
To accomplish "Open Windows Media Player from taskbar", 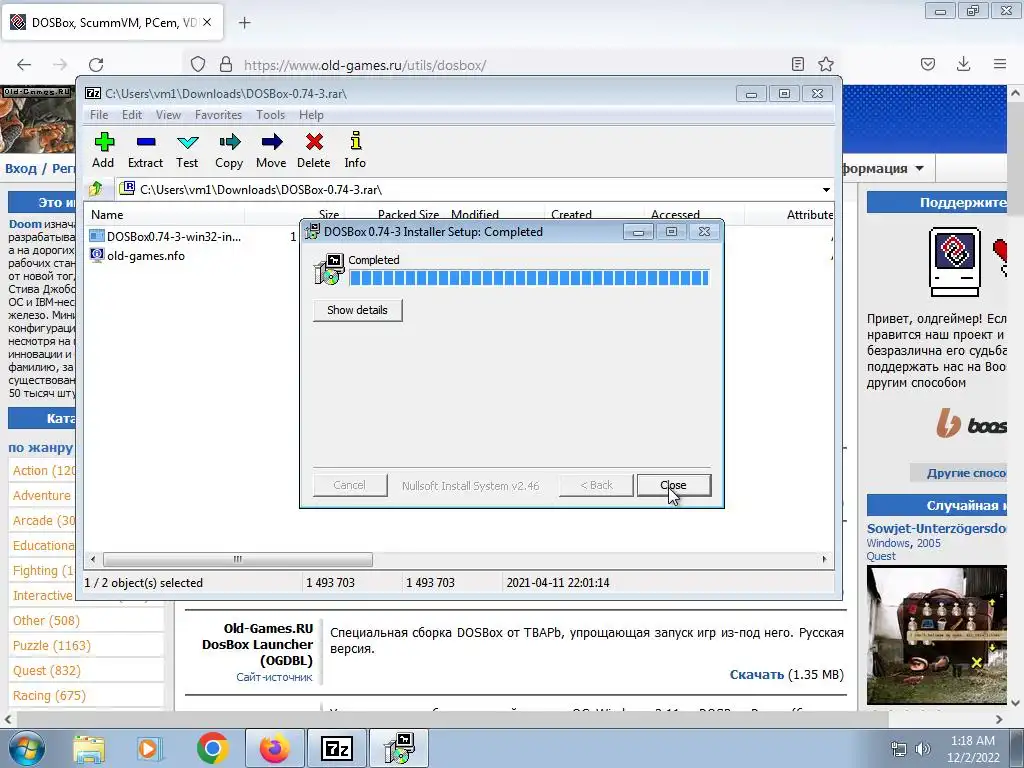I will point(149,748).
